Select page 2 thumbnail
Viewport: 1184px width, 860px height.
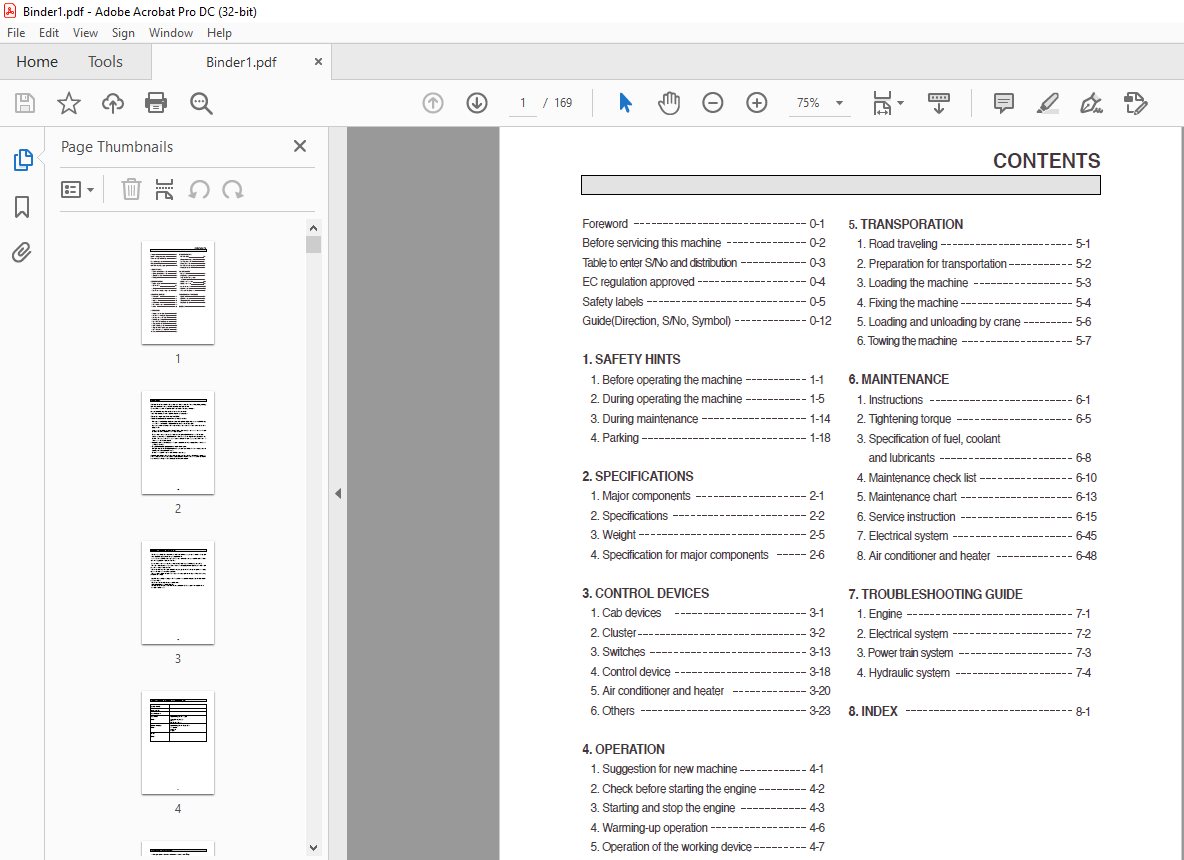pos(177,442)
